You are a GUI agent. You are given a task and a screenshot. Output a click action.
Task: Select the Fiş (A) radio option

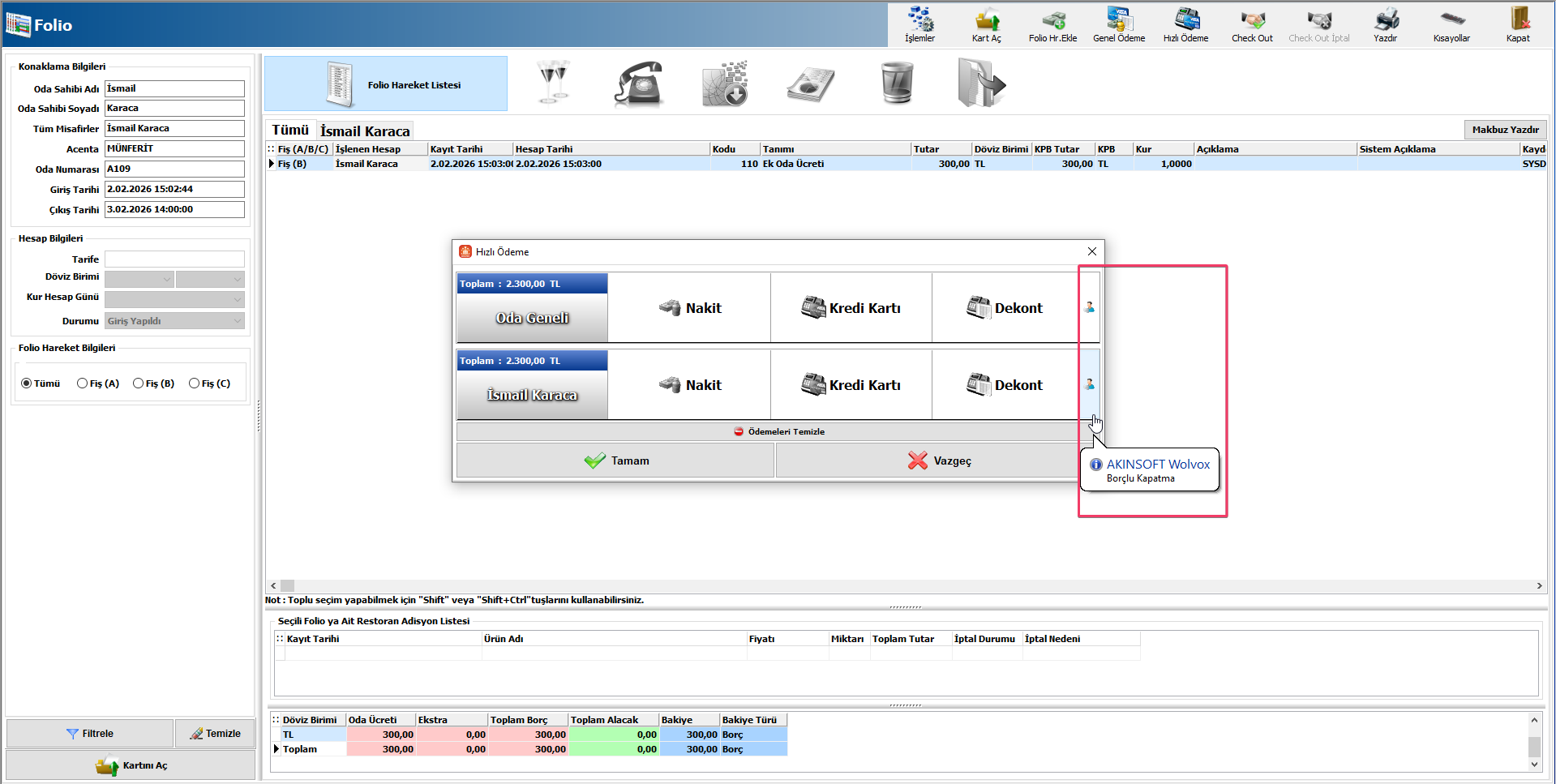click(x=83, y=383)
